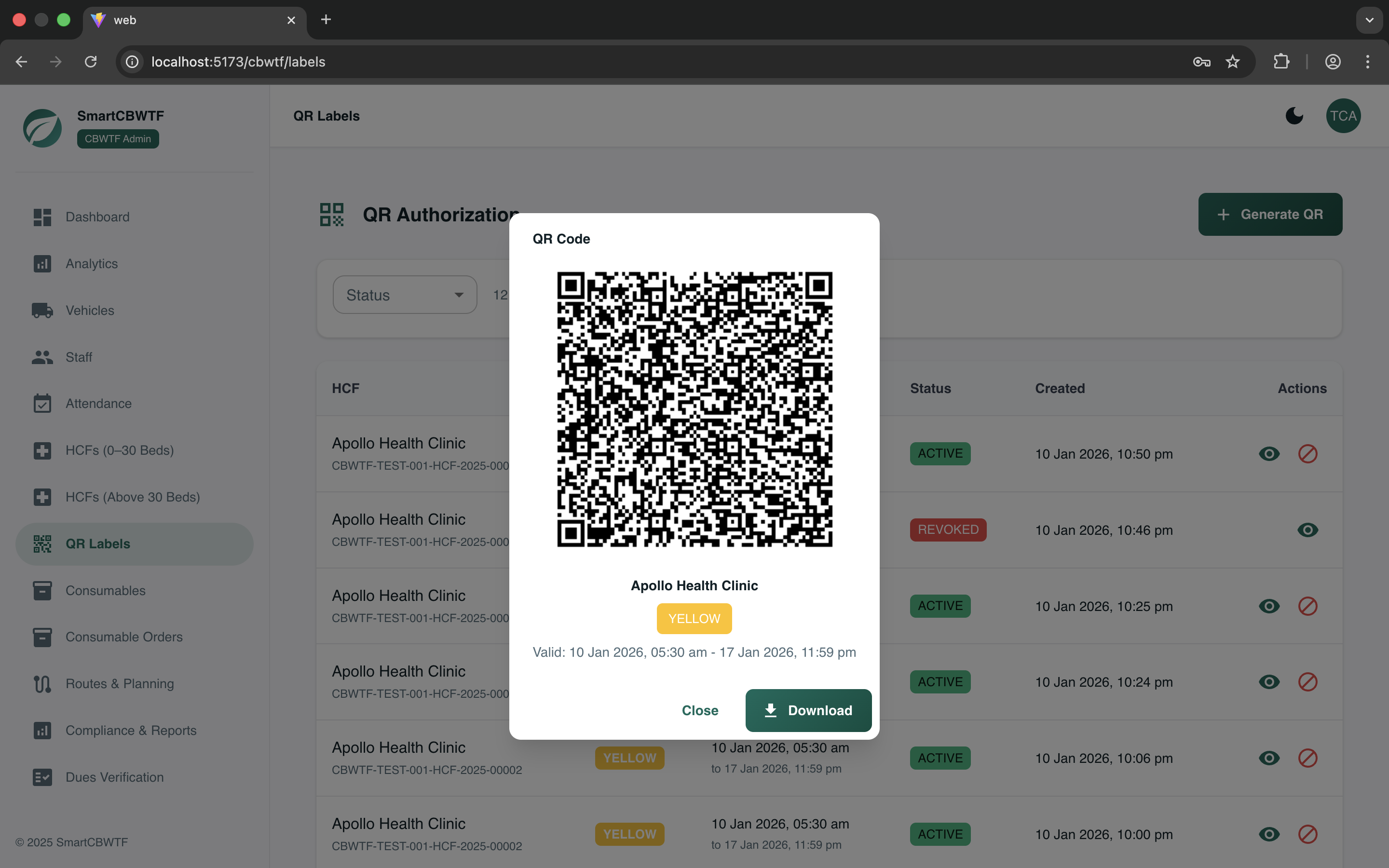This screenshot has height=868, width=1389.
Task: Toggle dark mode with the moon icon
Action: 1294,115
